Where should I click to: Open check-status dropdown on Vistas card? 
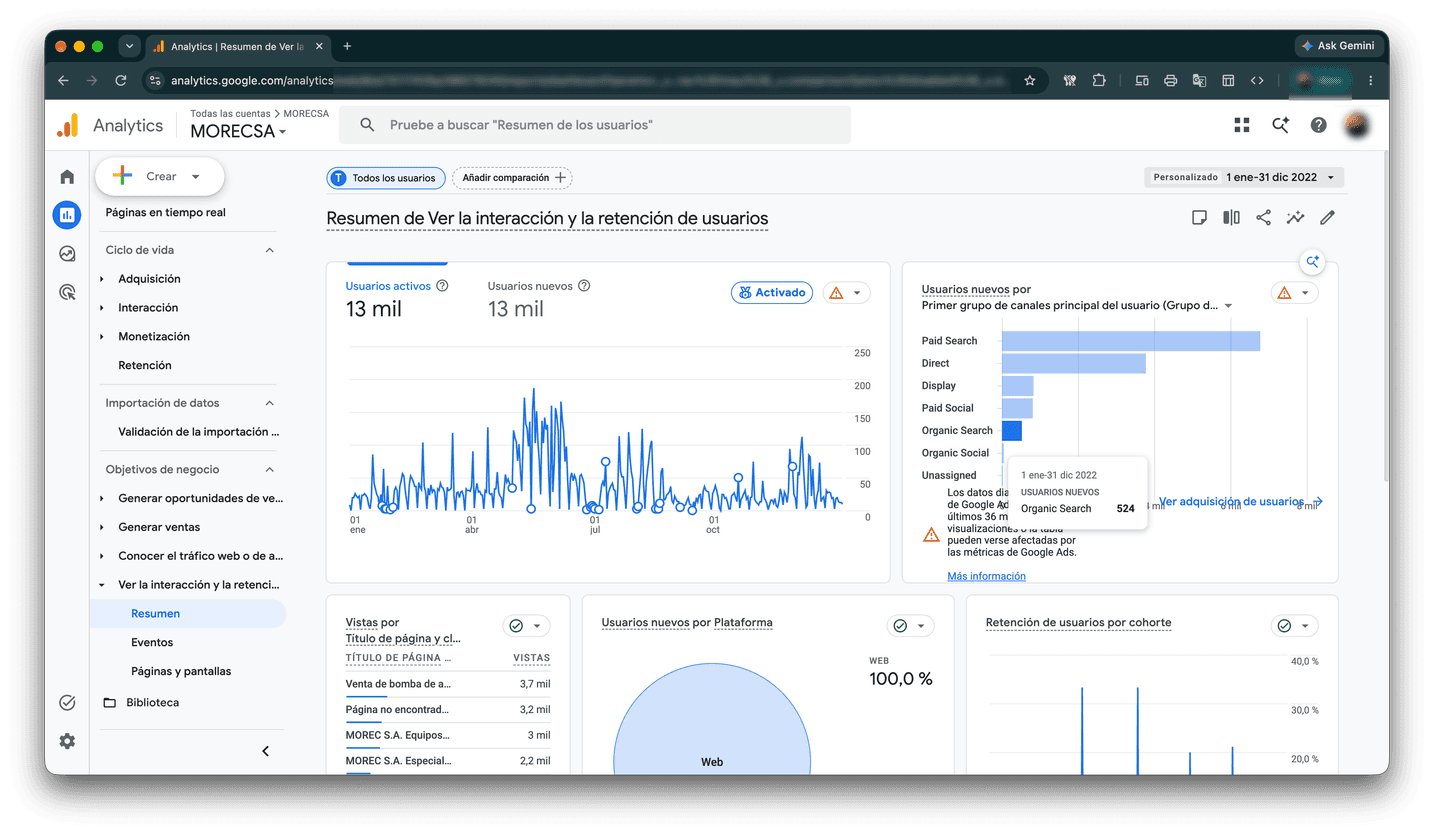(526, 626)
